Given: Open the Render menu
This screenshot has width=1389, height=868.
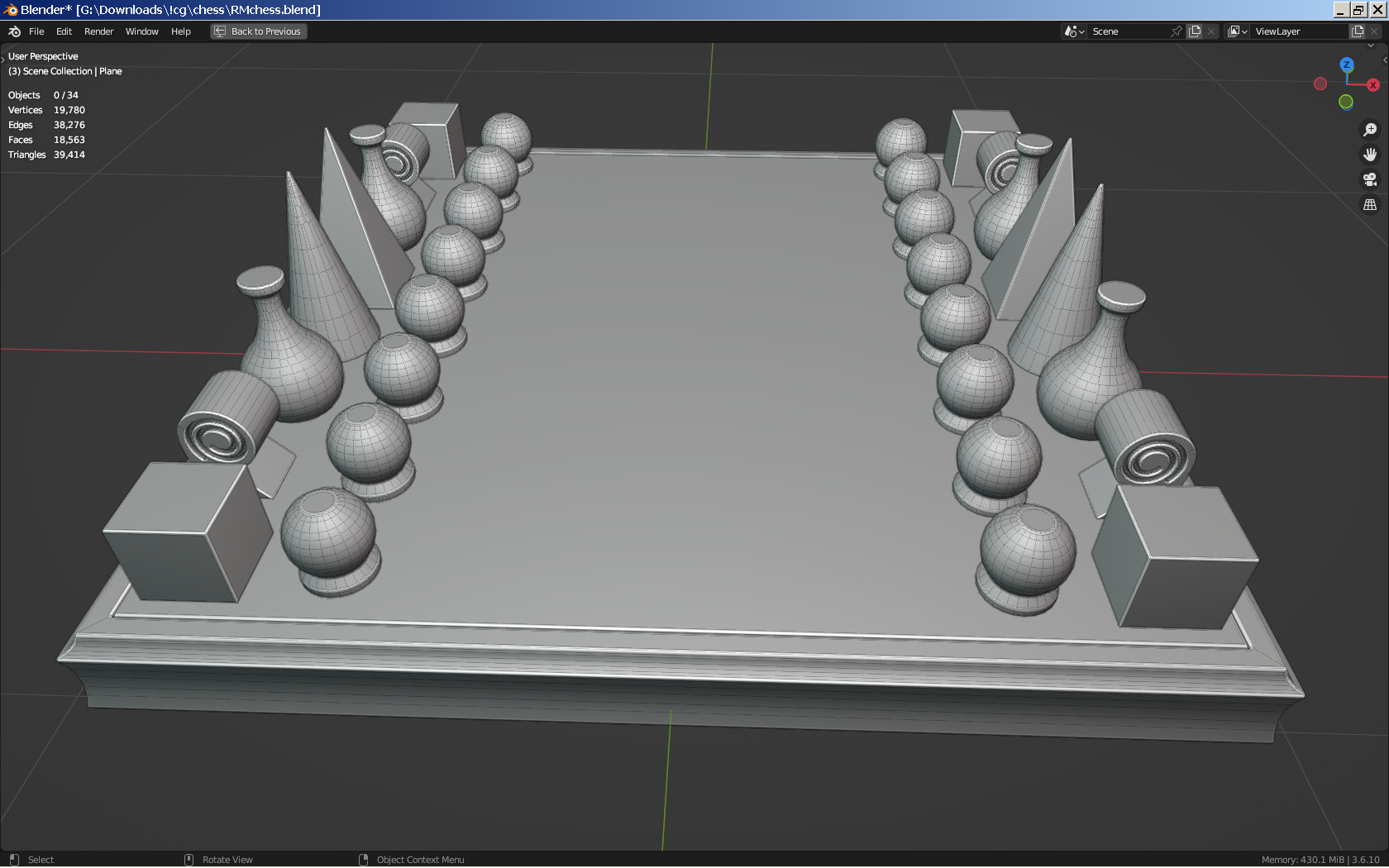Looking at the screenshot, I should coord(98,31).
